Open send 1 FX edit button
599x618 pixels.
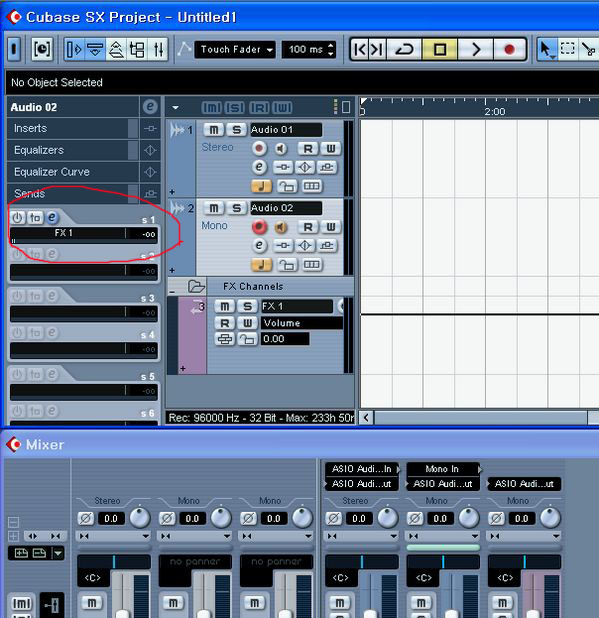52,218
